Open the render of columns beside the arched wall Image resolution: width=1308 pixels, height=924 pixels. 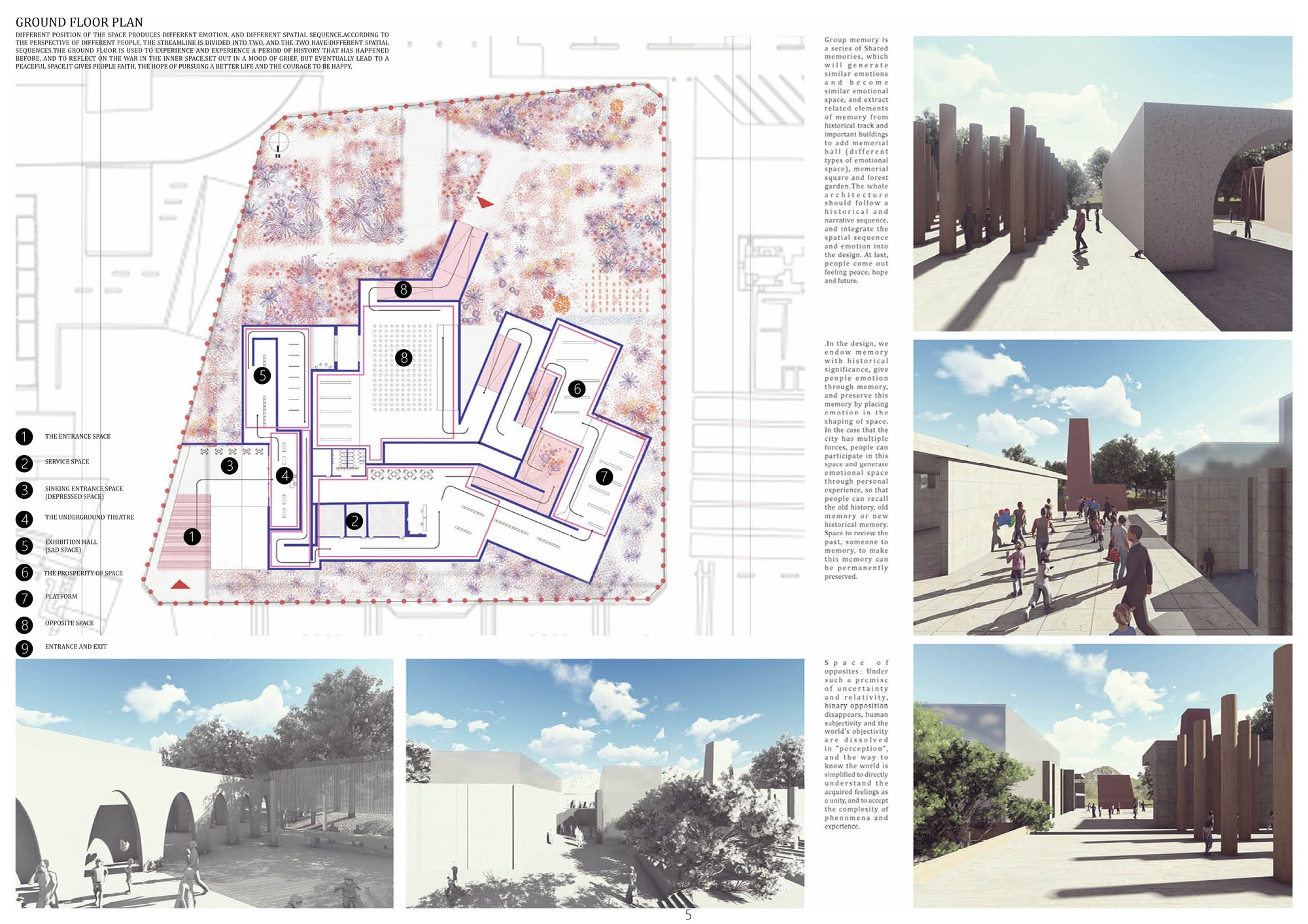click(1103, 184)
